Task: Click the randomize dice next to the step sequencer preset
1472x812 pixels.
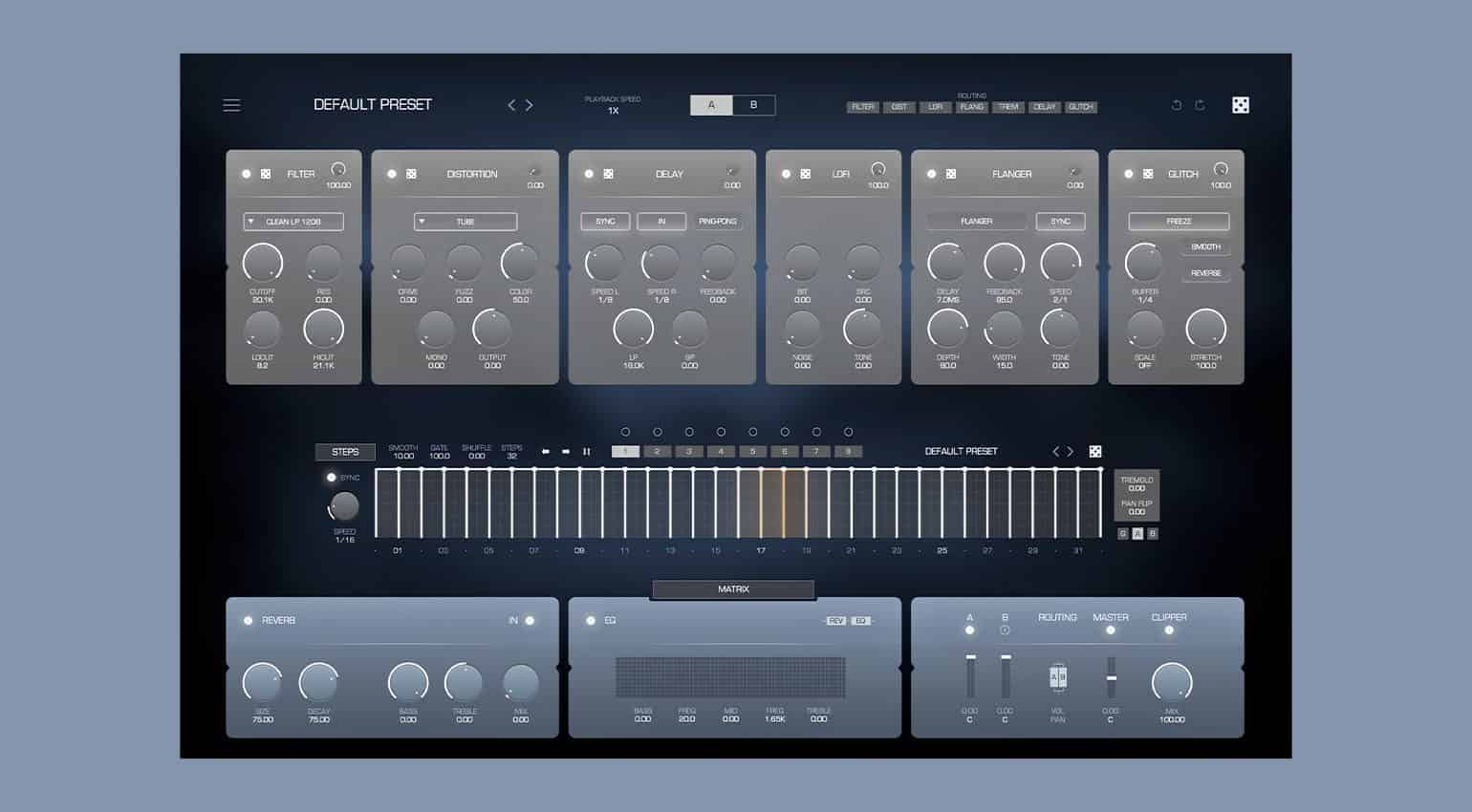Action: point(1095,450)
